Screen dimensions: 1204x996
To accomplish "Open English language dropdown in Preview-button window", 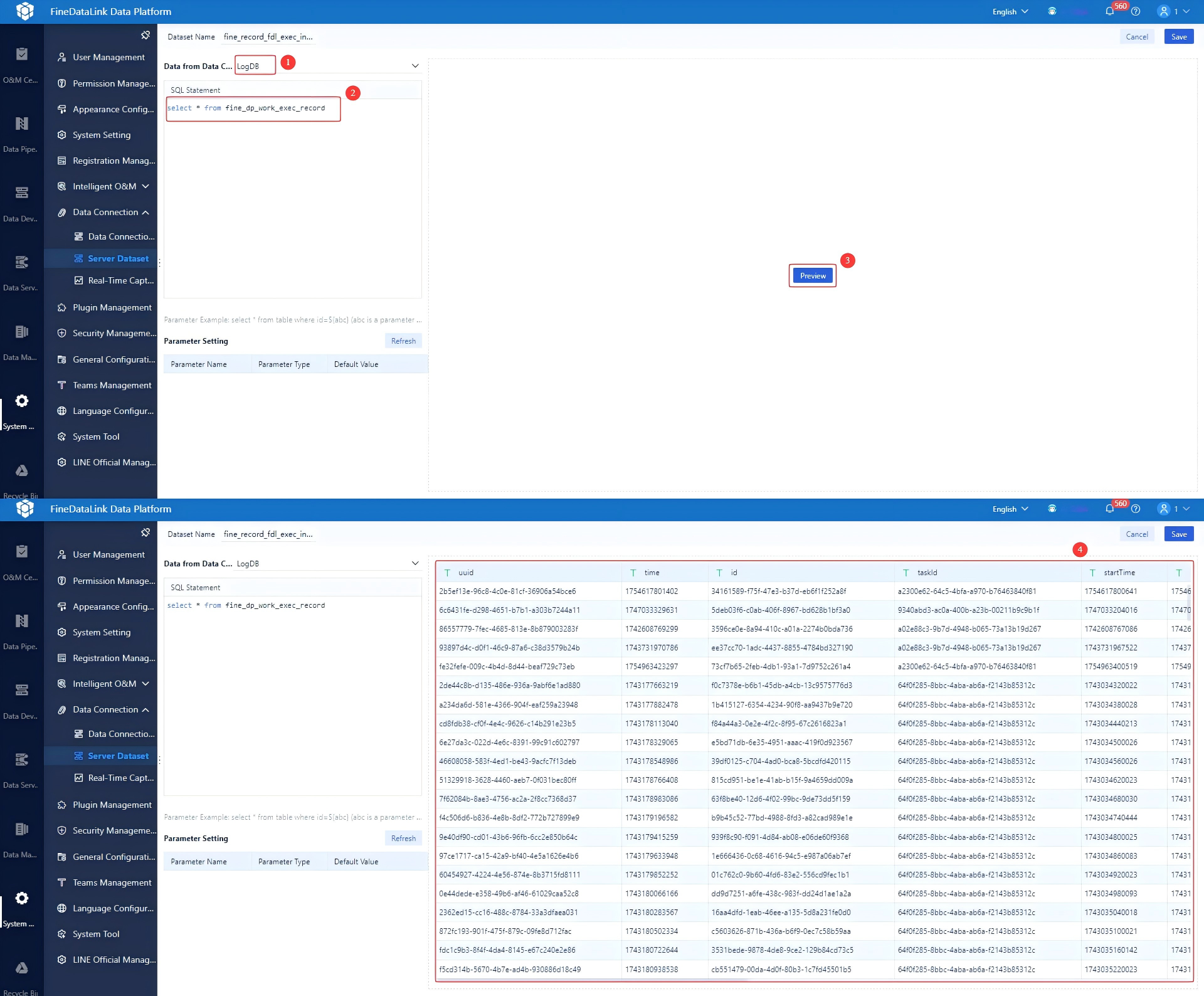I will click(x=1010, y=11).
